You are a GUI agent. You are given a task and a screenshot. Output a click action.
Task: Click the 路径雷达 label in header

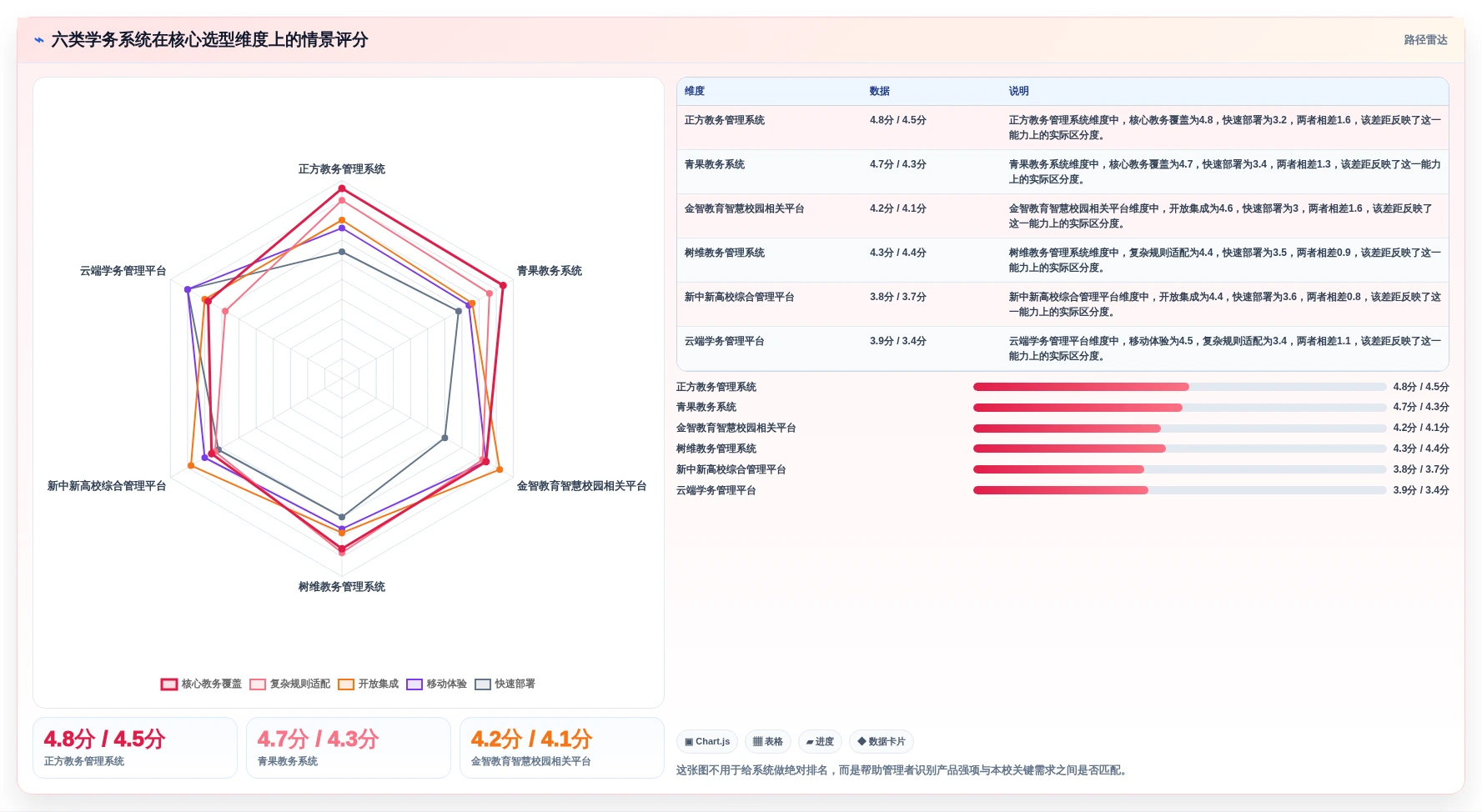[1425, 40]
